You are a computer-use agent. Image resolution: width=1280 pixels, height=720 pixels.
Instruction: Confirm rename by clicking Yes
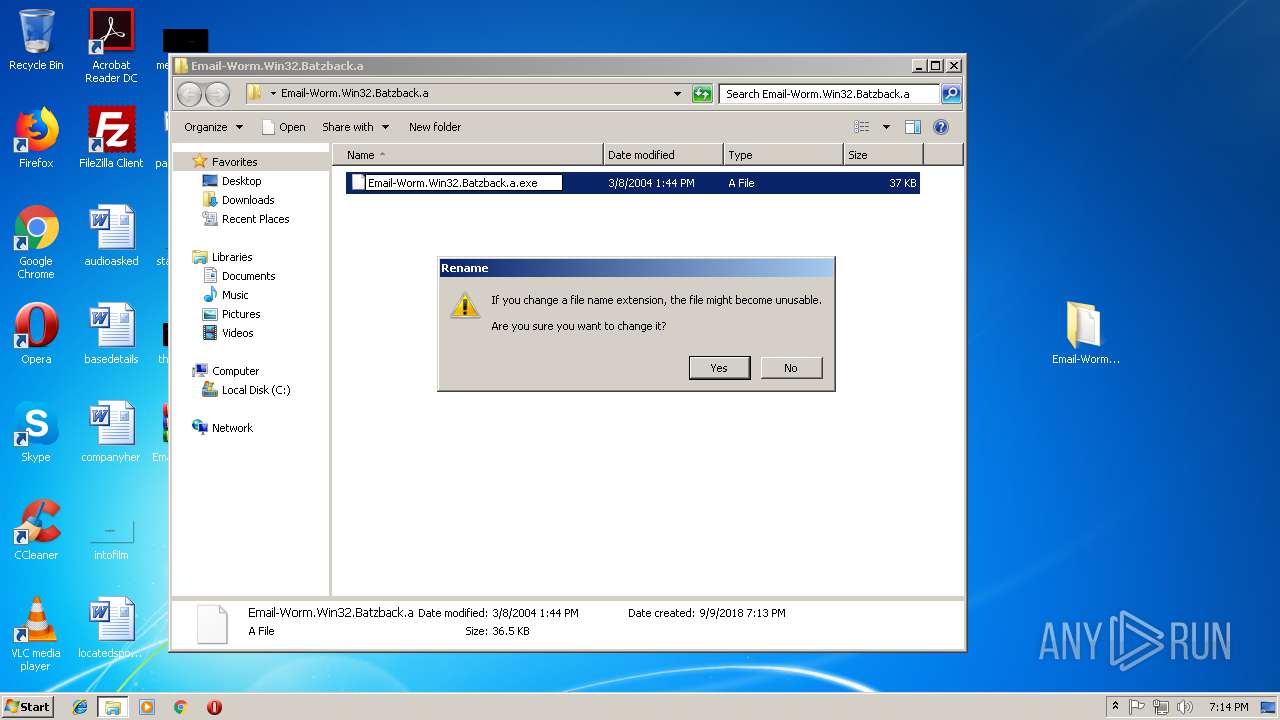[x=719, y=368]
